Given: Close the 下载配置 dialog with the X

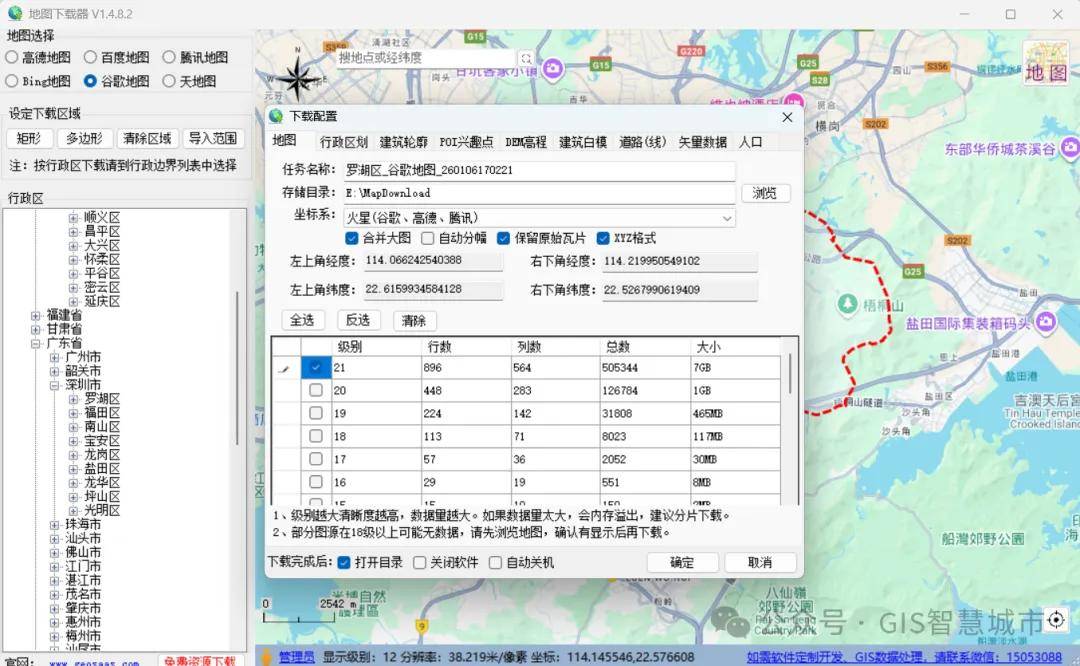Looking at the screenshot, I should pyautogui.click(x=787, y=117).
